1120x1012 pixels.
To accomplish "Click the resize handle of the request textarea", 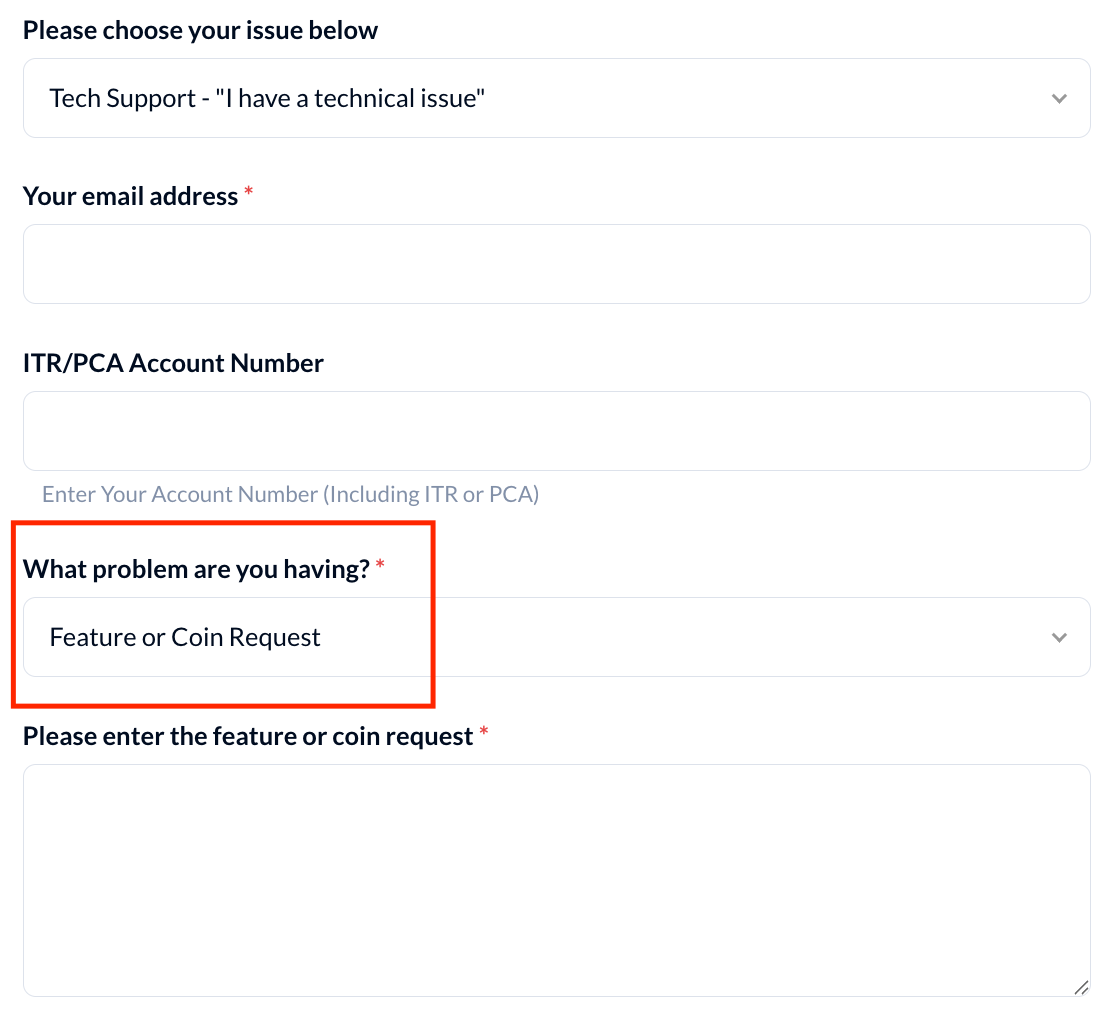I will click(x=1081, y=987).
